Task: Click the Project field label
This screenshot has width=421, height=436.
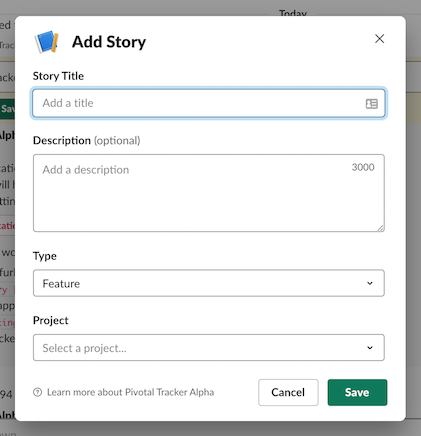Action: coord(51,320)
